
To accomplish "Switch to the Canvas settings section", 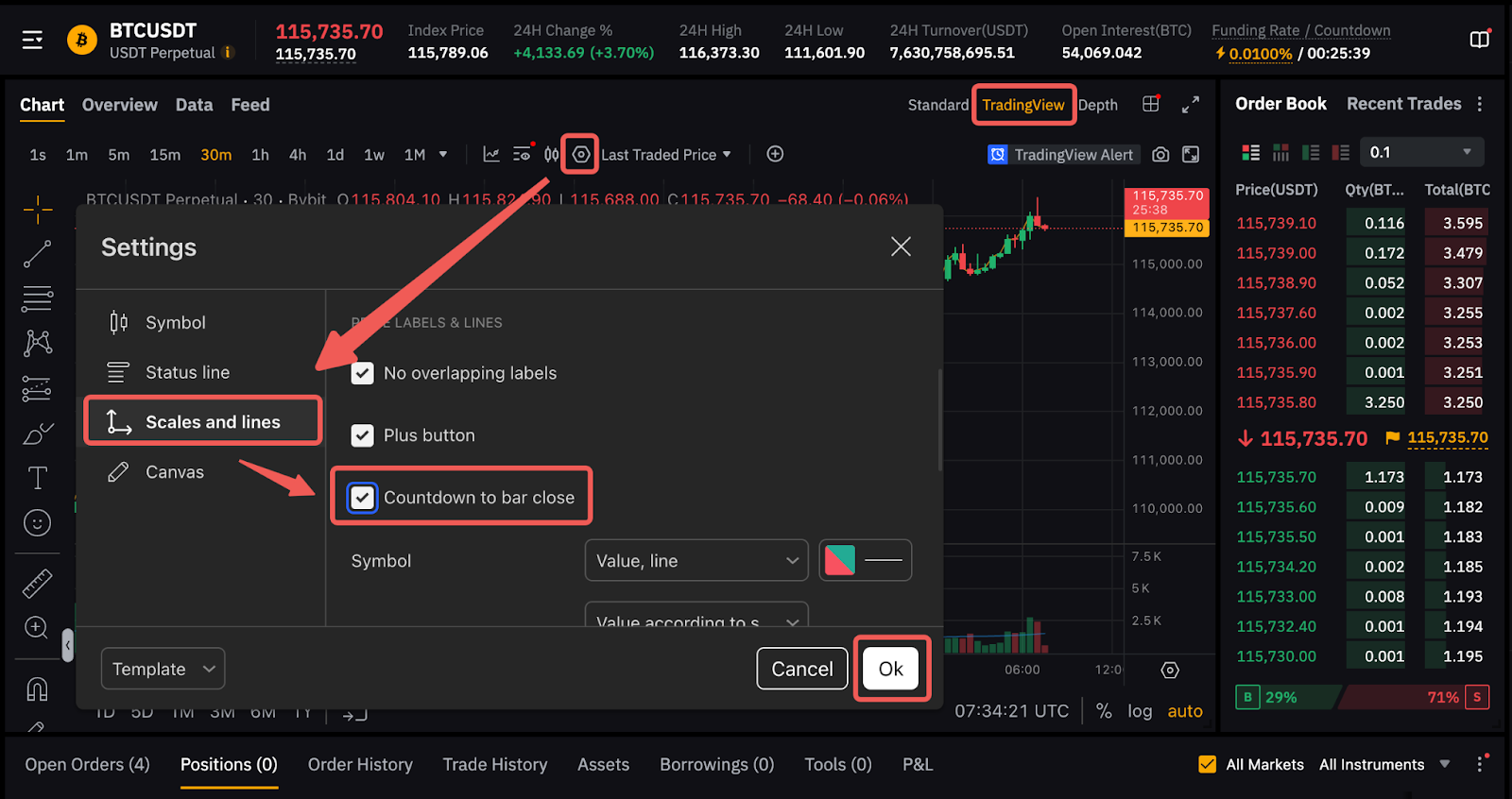I will pyautogui.click(x=175, y=472).
